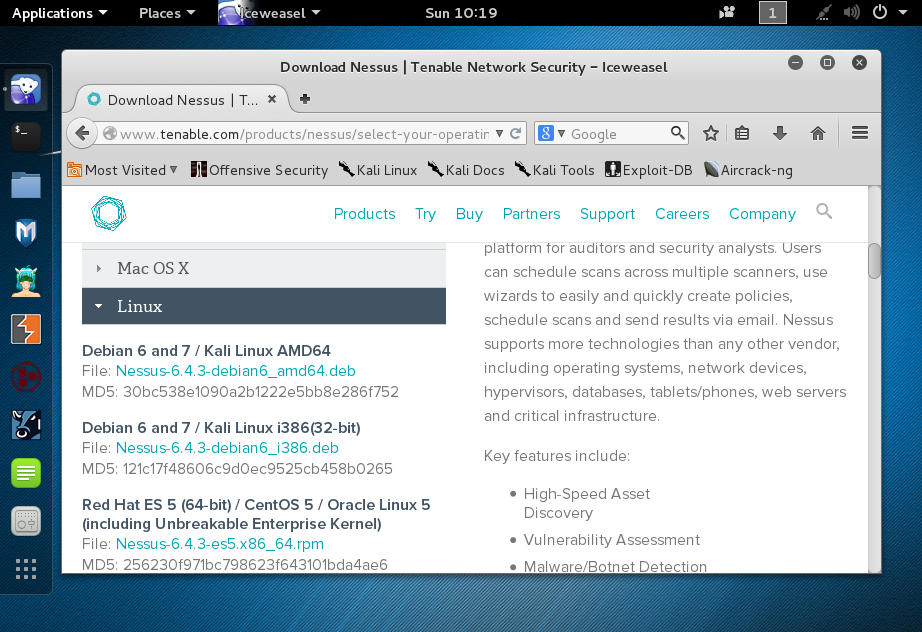The width and height of the screenshot is (922, 632).
Task: Collapse the Linux section
Action: click(x=263, y=306)
